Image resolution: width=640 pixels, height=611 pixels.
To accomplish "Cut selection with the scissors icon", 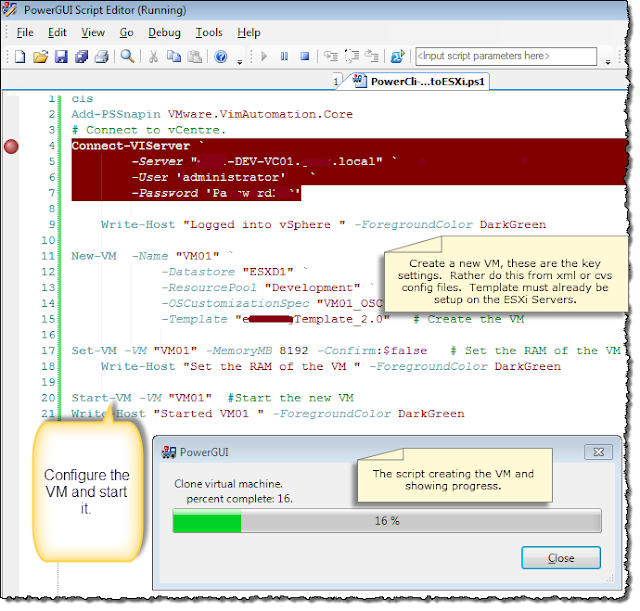I will pos(153,56).
